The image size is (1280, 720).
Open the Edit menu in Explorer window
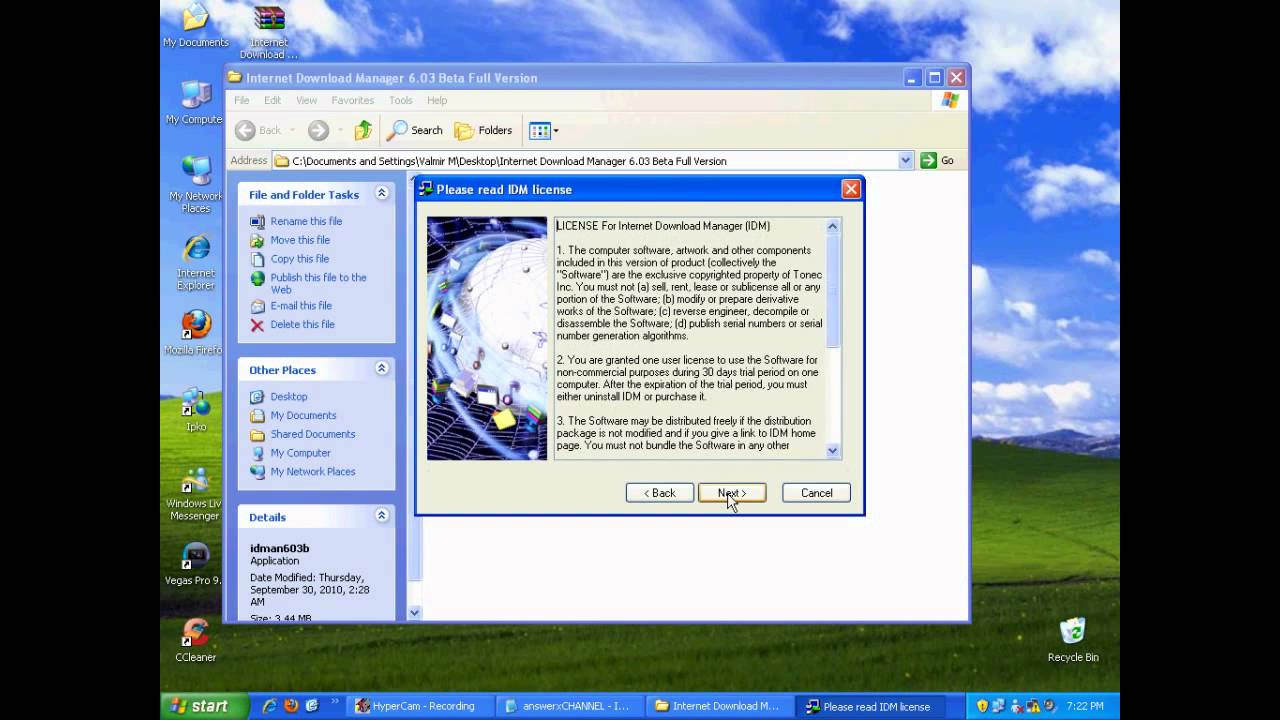272,100
